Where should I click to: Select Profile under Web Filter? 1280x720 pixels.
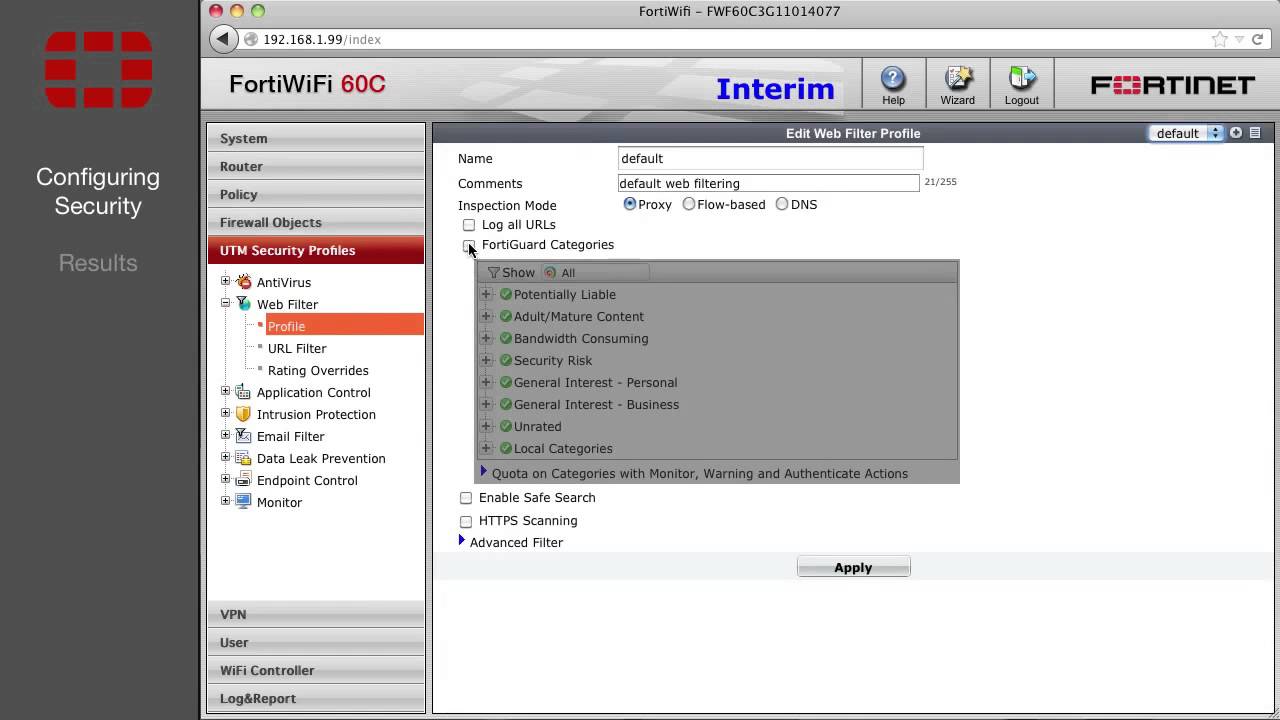click(x=344, y=326)
